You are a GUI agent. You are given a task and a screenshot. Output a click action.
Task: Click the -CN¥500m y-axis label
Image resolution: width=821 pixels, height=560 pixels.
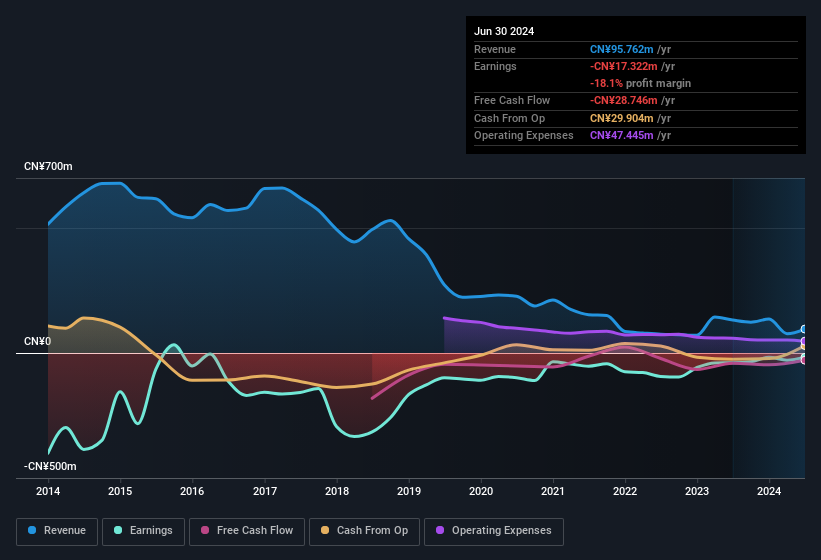(x=50, y=466)
